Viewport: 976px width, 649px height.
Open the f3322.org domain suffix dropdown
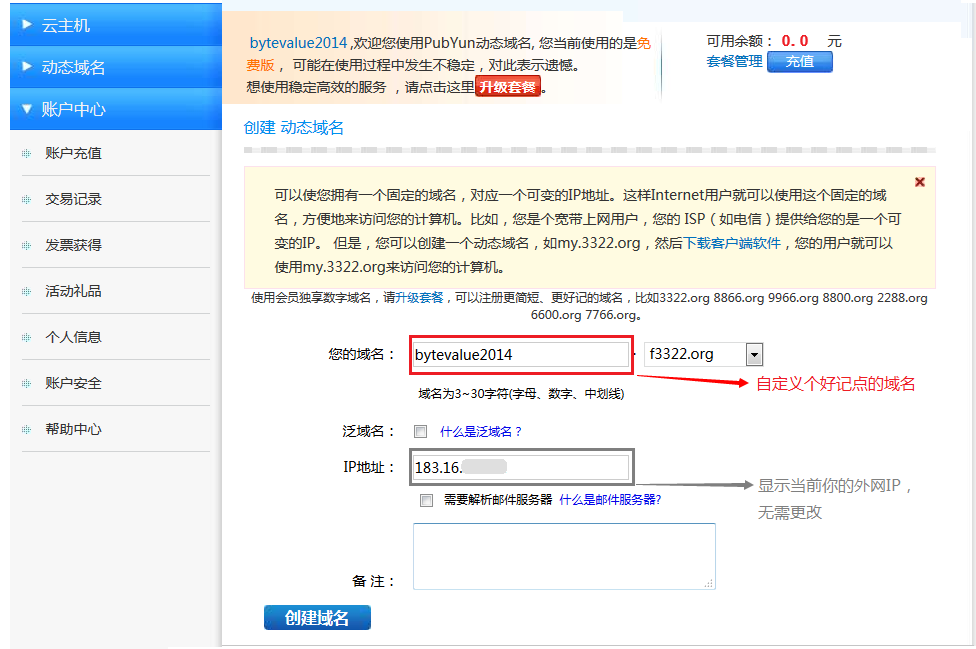[754, 354]
